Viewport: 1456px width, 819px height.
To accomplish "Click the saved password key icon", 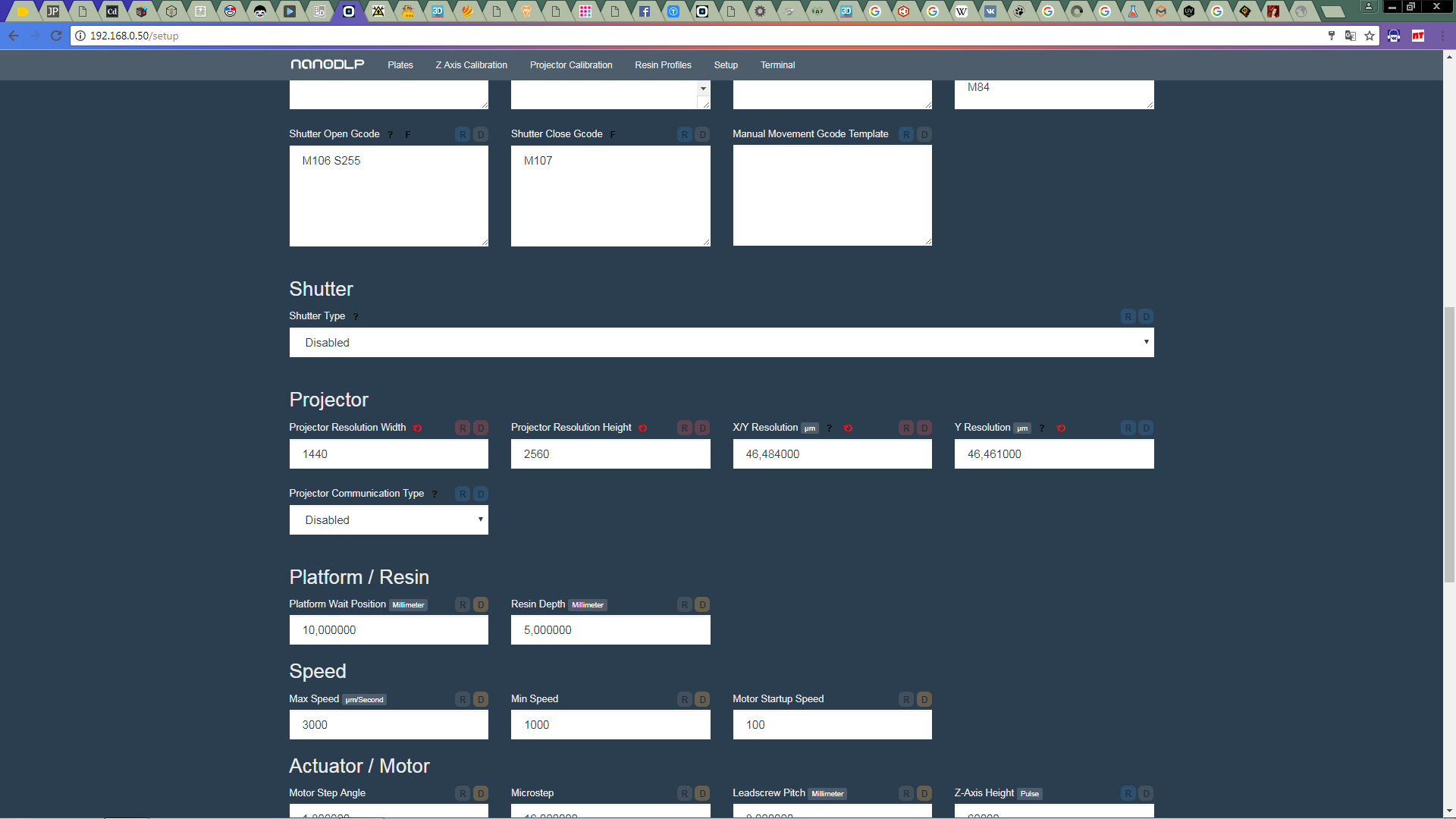I will click(x=1331, y=36).
